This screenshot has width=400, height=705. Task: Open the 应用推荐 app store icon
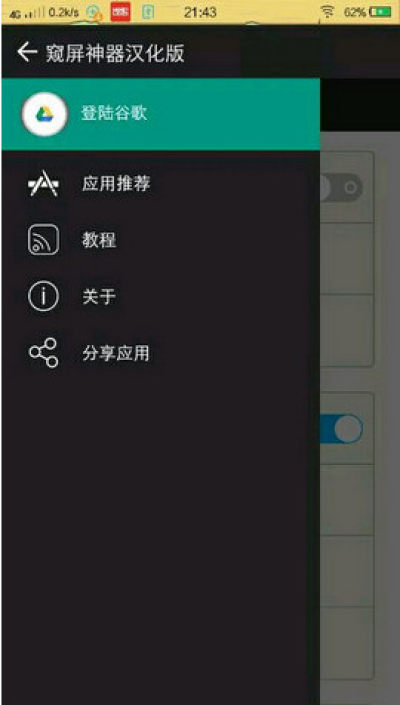pos(43,184)
